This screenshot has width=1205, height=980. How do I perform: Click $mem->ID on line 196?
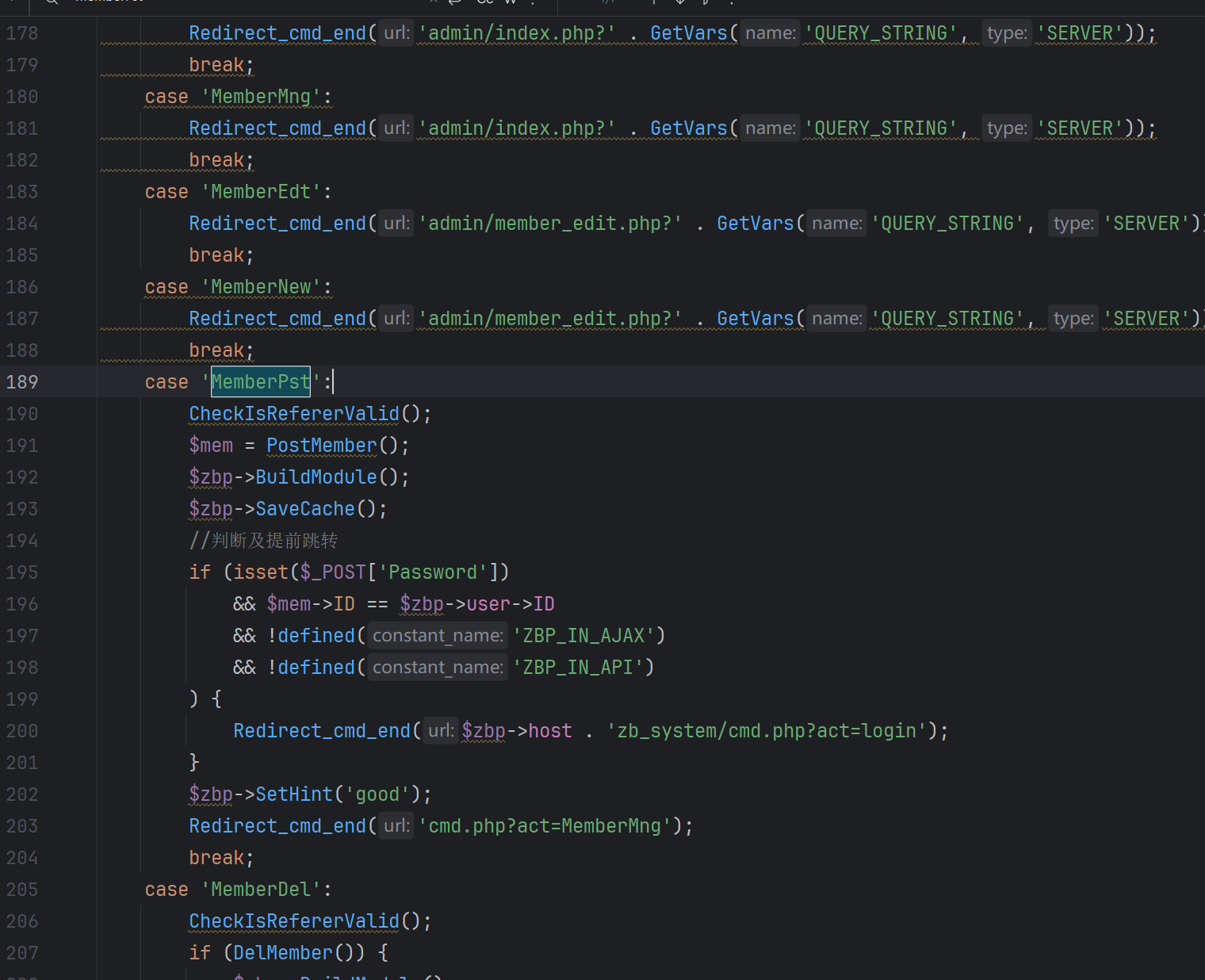(311, 604)
